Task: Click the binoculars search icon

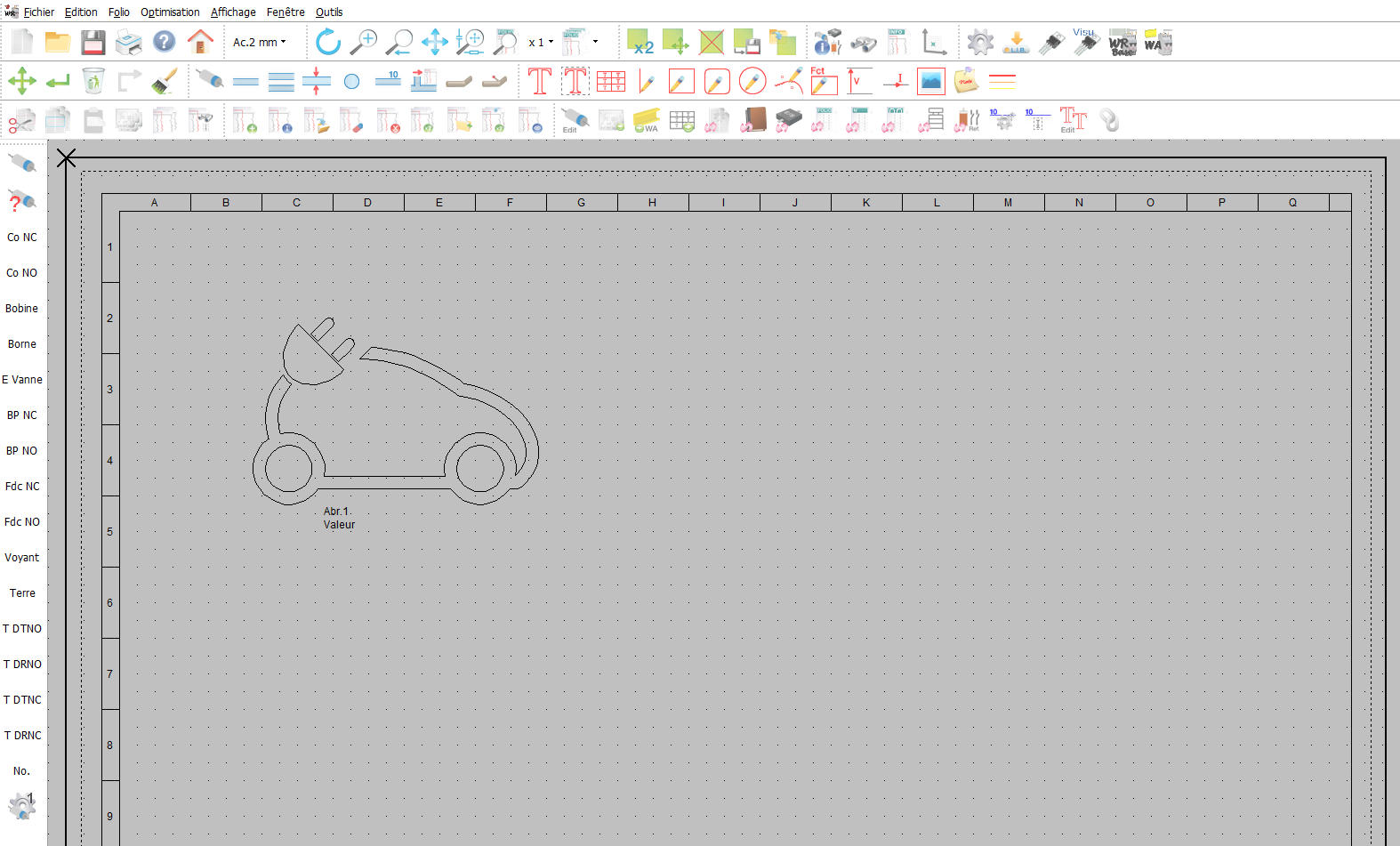Action: [863, 42]
